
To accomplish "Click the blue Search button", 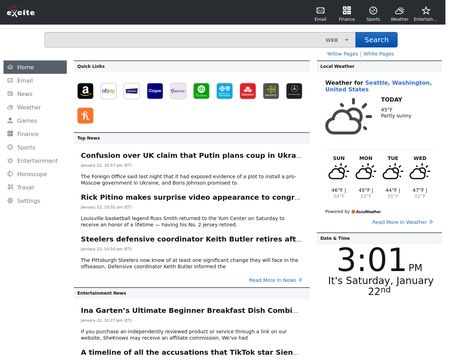I will (x=376, y=40).
